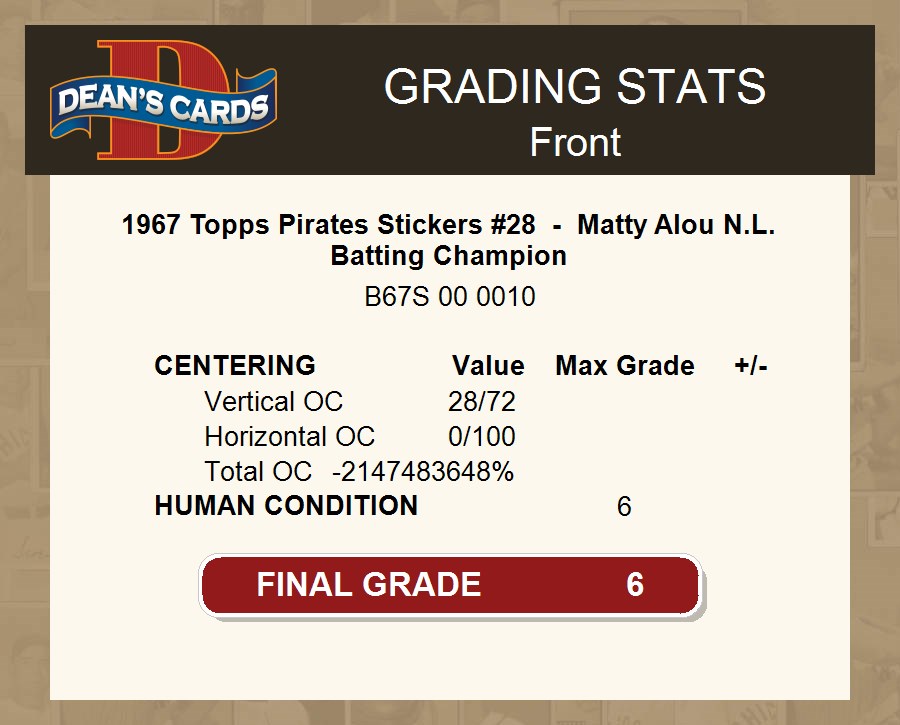Select the B67S 00 0010 code
This screenshot has height=725, width=900.
450,297
